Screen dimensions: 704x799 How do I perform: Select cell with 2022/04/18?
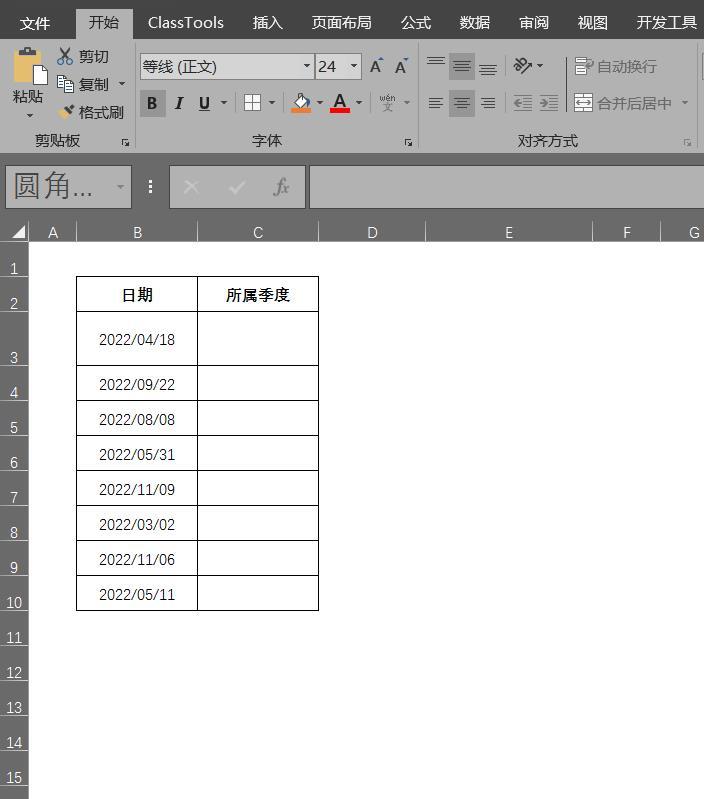pos(137,339)
